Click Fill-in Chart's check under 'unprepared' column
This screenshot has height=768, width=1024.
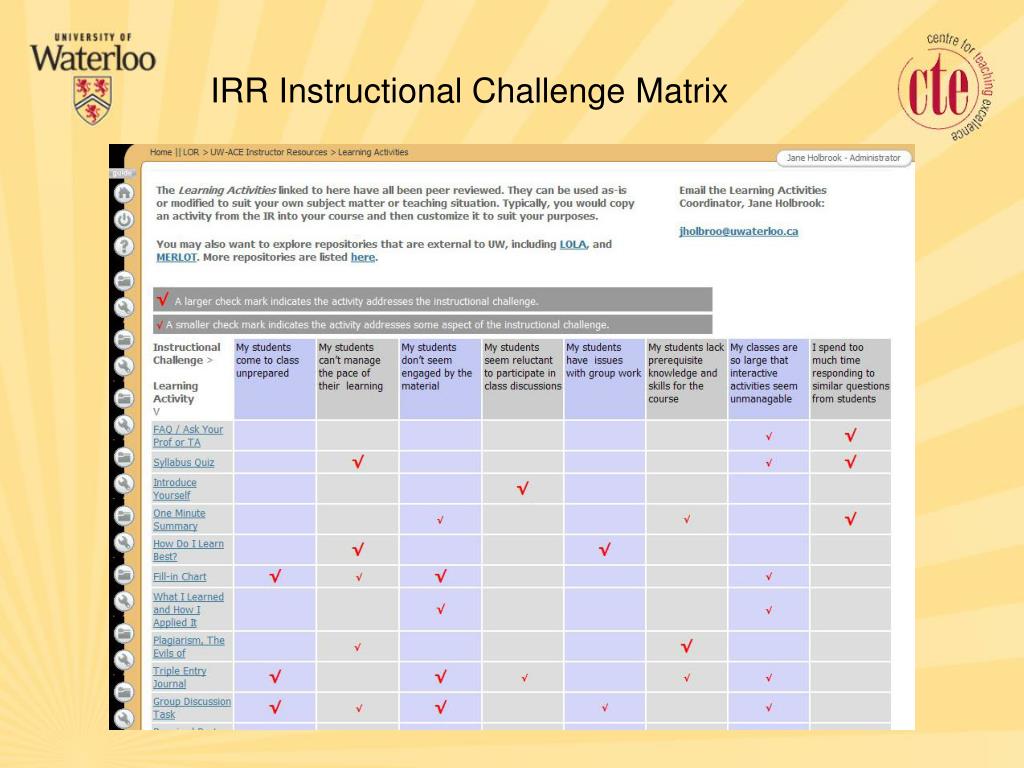[275, 576]
